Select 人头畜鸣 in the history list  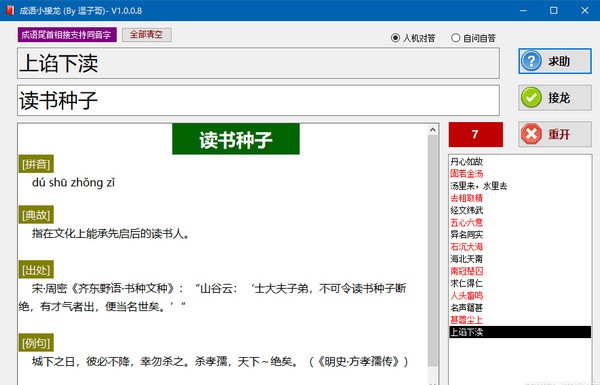pos(466,295)
